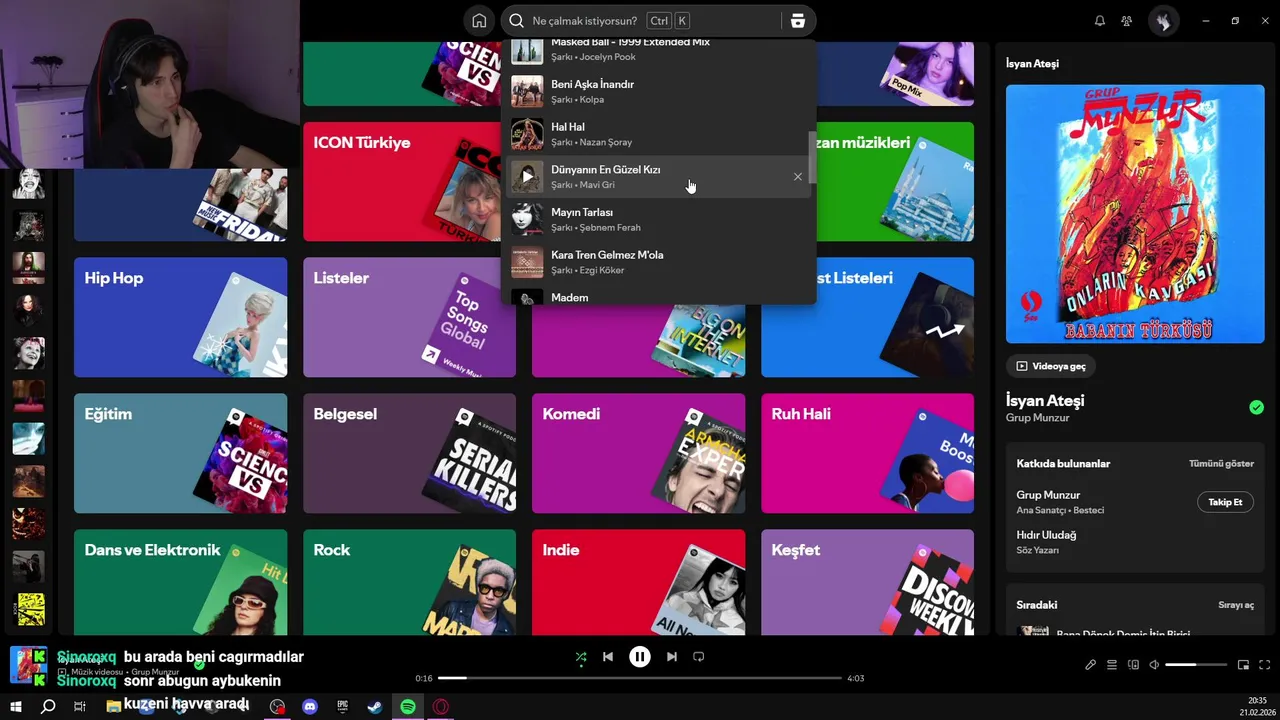
Task: Open the Rock category card
Action: pyautogui.click(x=409, y=582)
